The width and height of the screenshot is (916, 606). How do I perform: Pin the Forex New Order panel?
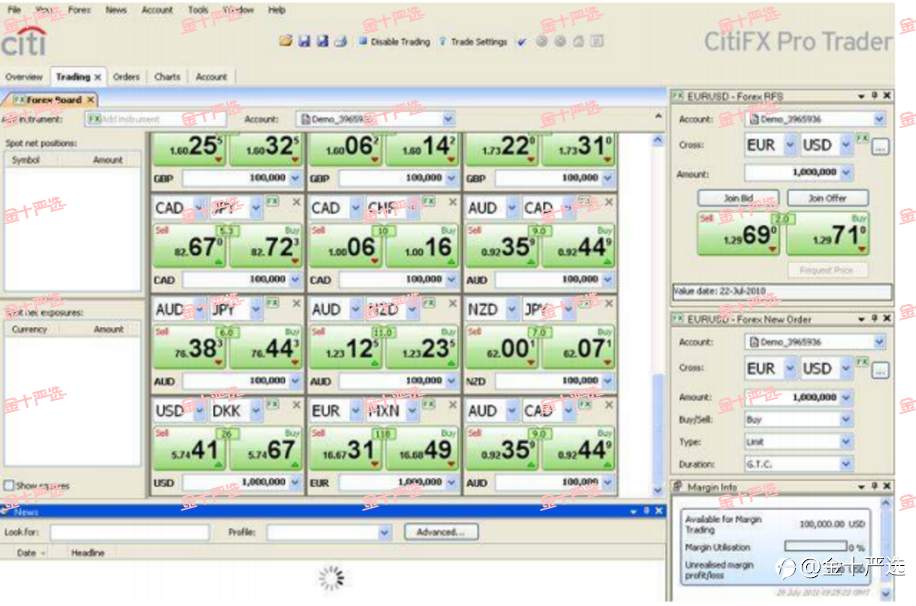[875, 318]
